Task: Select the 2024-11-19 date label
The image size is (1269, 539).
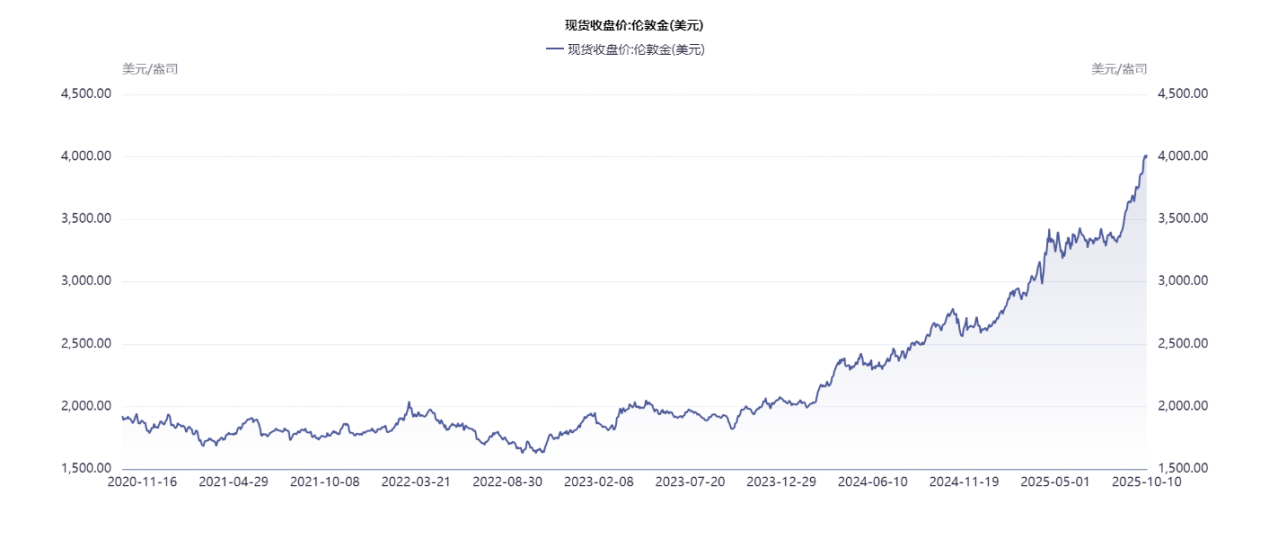Action: coord(963,481)
